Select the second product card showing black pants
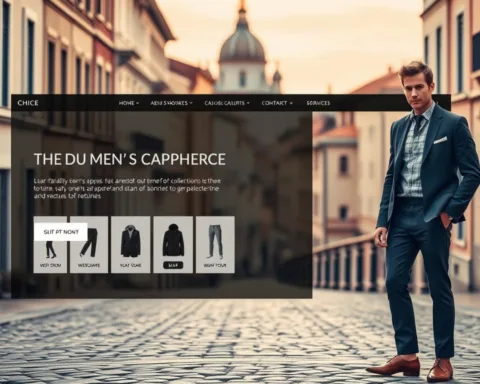The image size is (480, 384). pyautogui.click(x=89, y=244)
